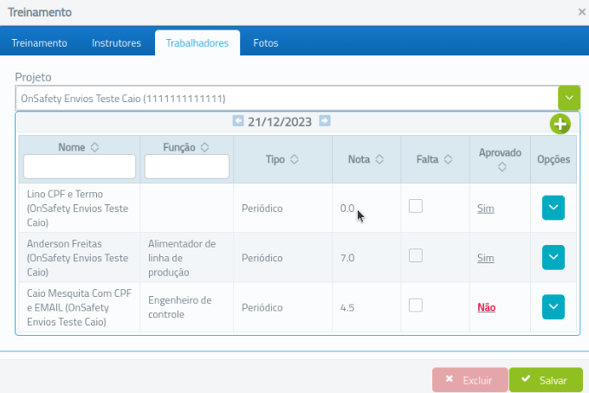
Task: Go to next date with right arrow
Action: [325, 121]
